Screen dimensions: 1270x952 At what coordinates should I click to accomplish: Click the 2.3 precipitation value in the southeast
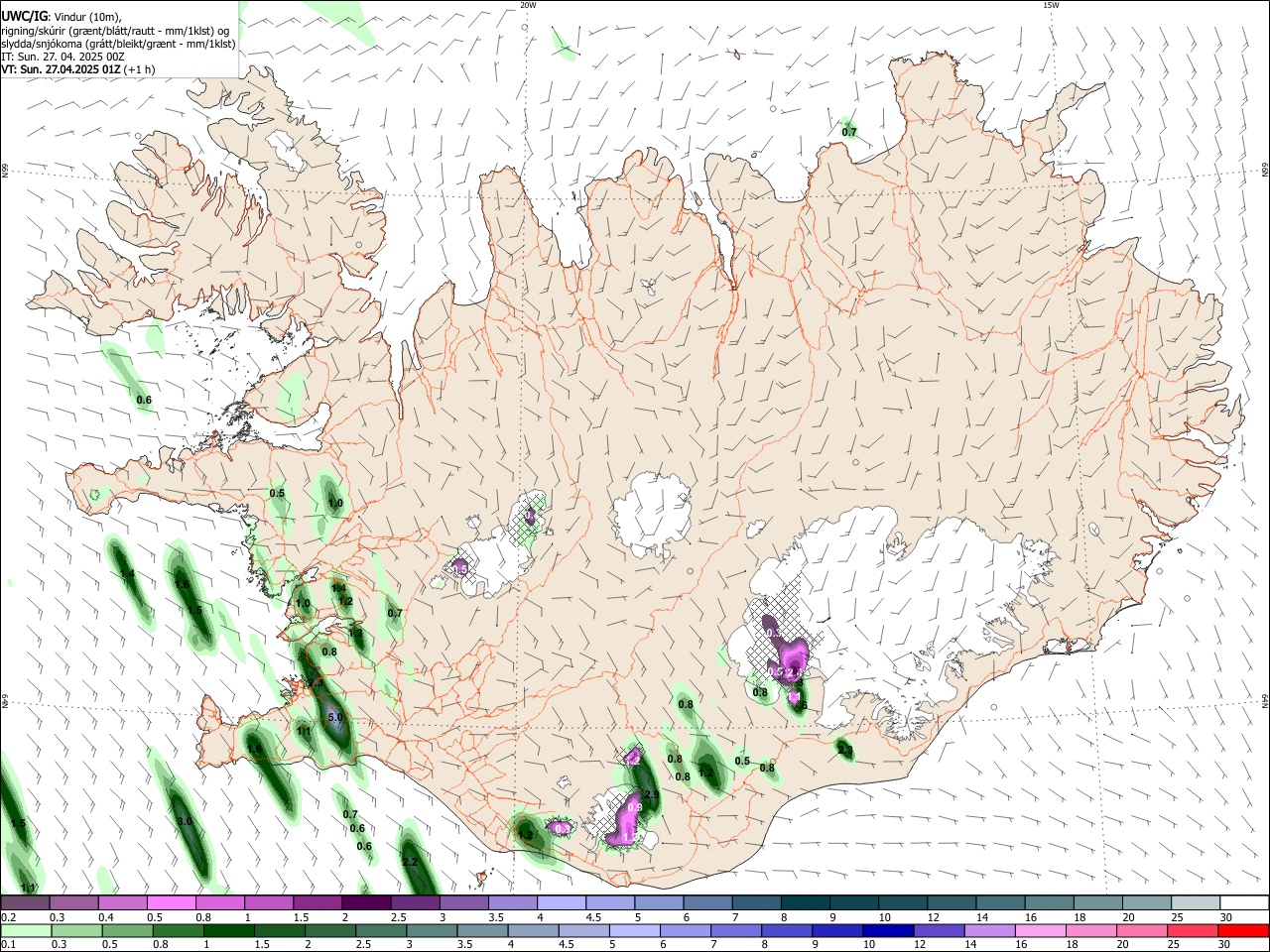[x=845, y=751]
